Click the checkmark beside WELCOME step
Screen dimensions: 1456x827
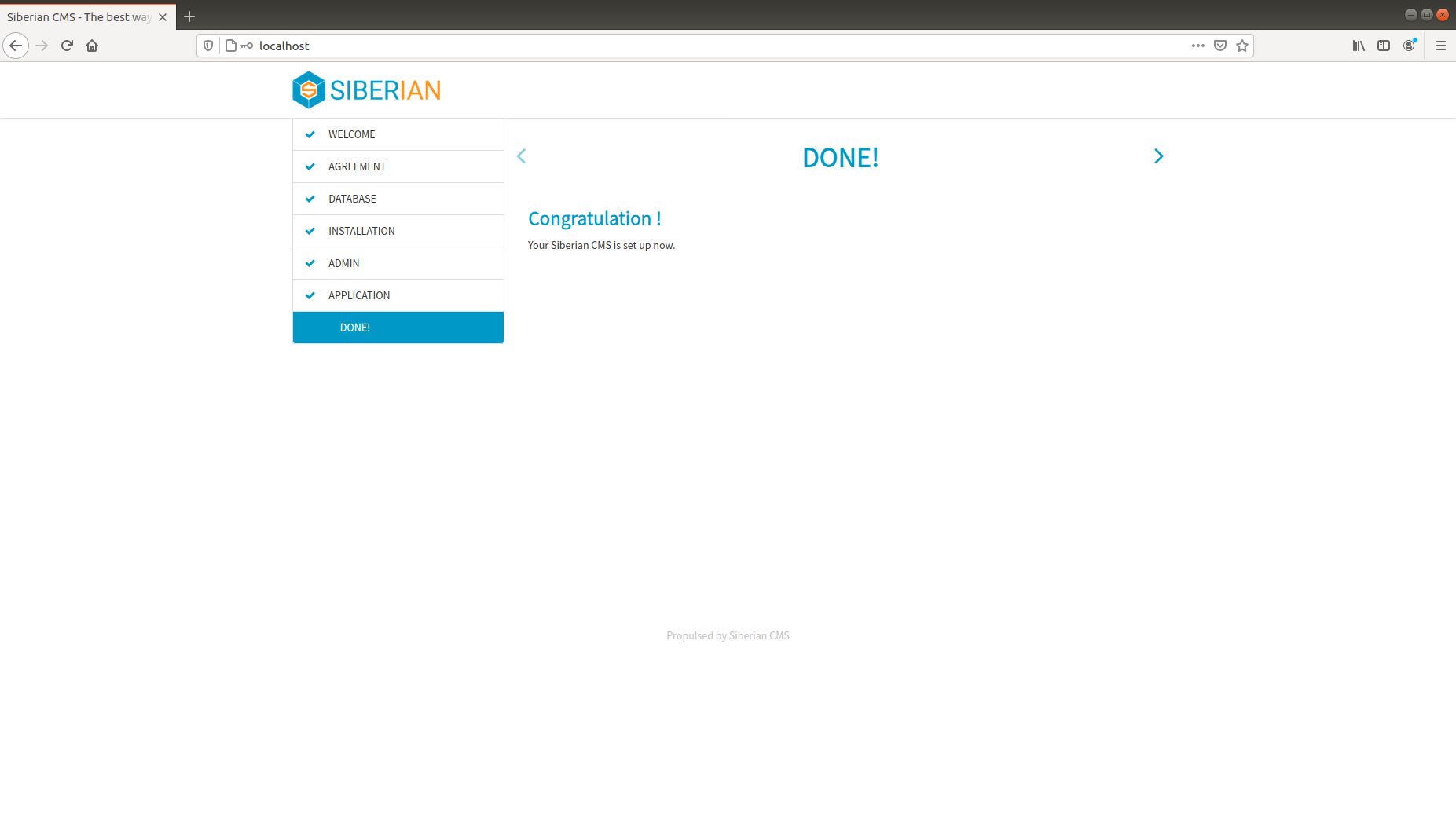(x=310, y=134)
